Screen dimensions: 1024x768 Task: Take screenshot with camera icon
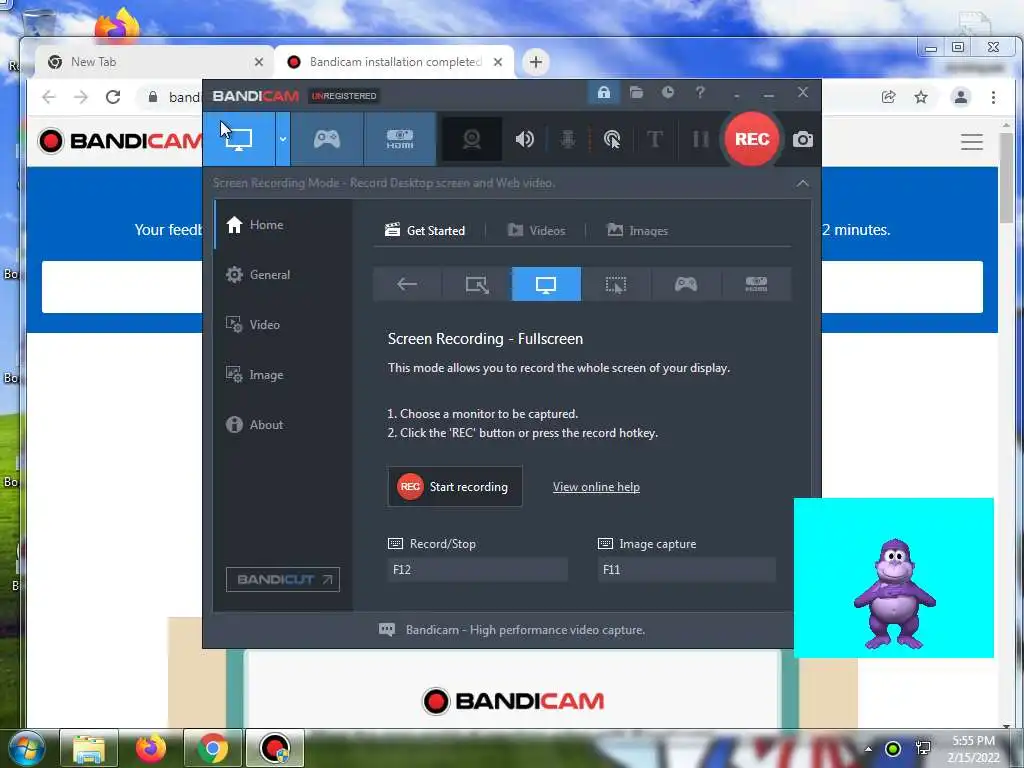coord(803,139)
